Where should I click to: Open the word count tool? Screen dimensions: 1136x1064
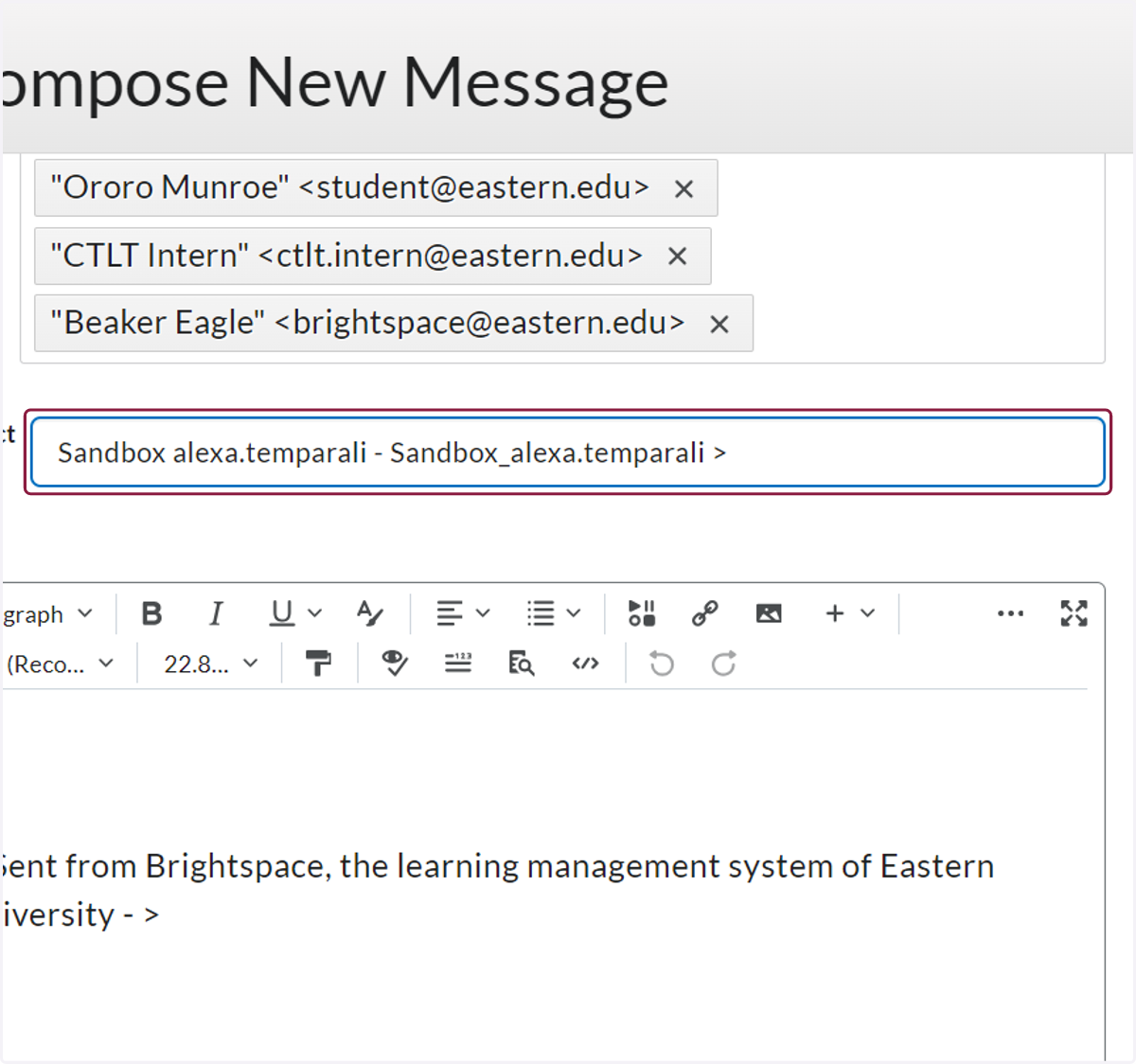point(458,665)
